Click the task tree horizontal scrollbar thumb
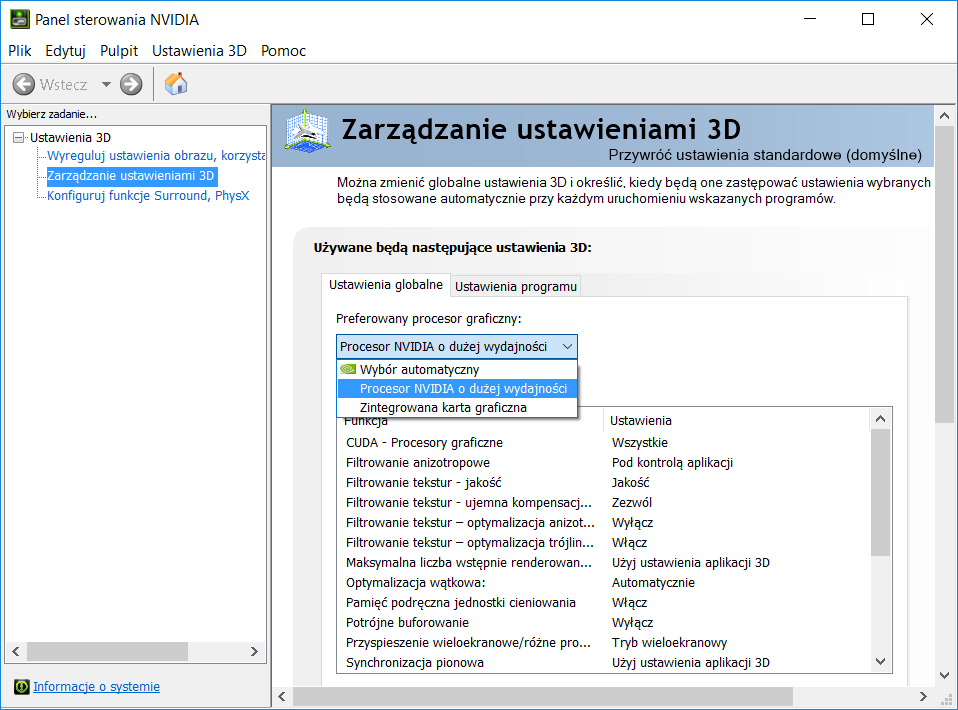Viewport: 958px width, 710px height. pyautogui.click(x=108, y=651)
